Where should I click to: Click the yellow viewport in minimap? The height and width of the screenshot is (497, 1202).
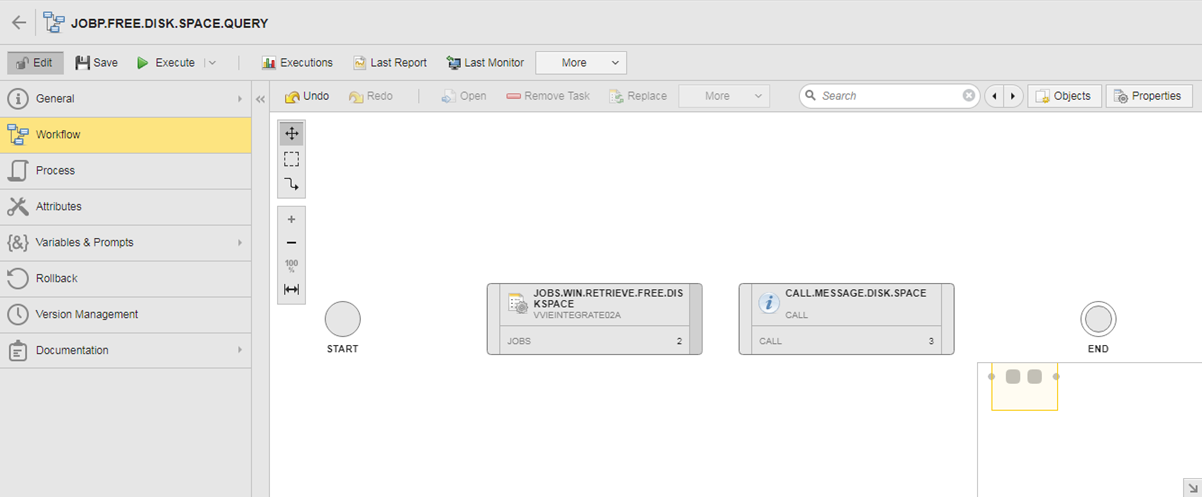pos(1023,386)
